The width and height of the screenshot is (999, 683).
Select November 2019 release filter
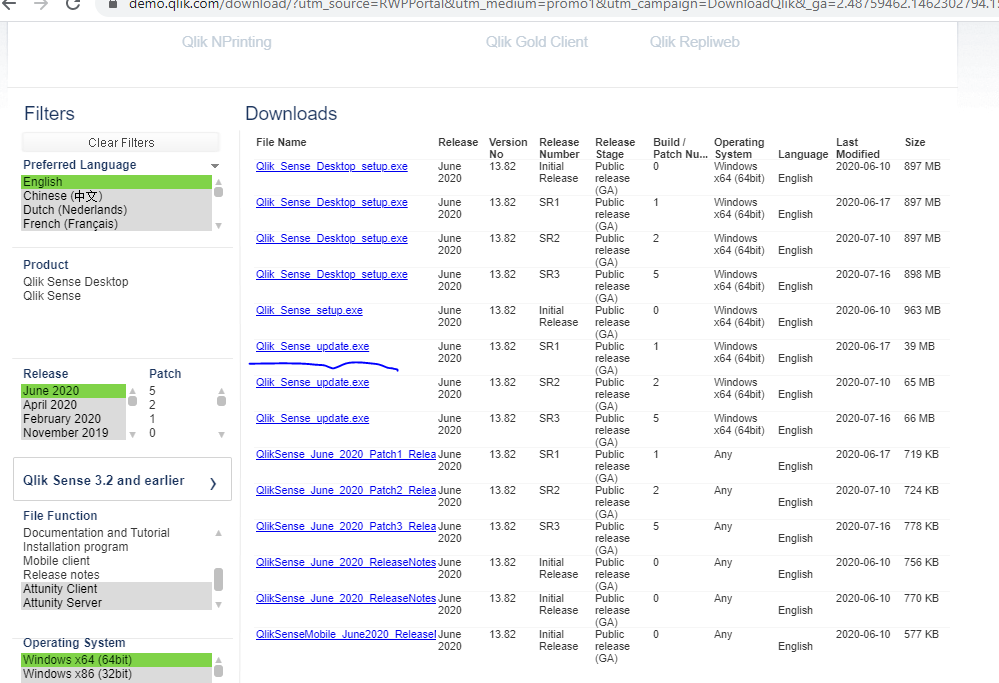(74, 433)
